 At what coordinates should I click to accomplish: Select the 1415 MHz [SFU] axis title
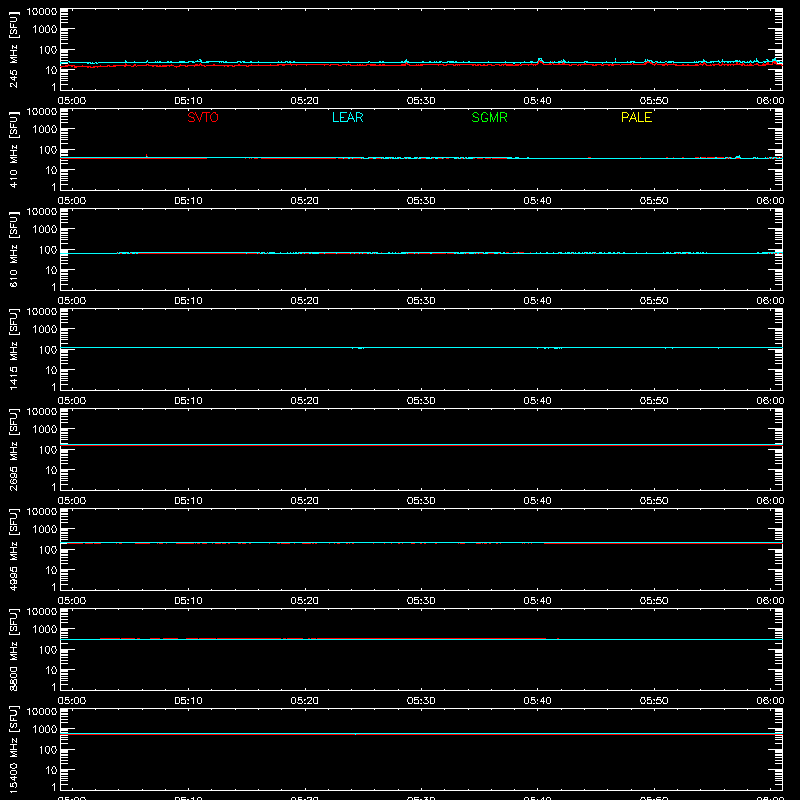coord(13,349)
